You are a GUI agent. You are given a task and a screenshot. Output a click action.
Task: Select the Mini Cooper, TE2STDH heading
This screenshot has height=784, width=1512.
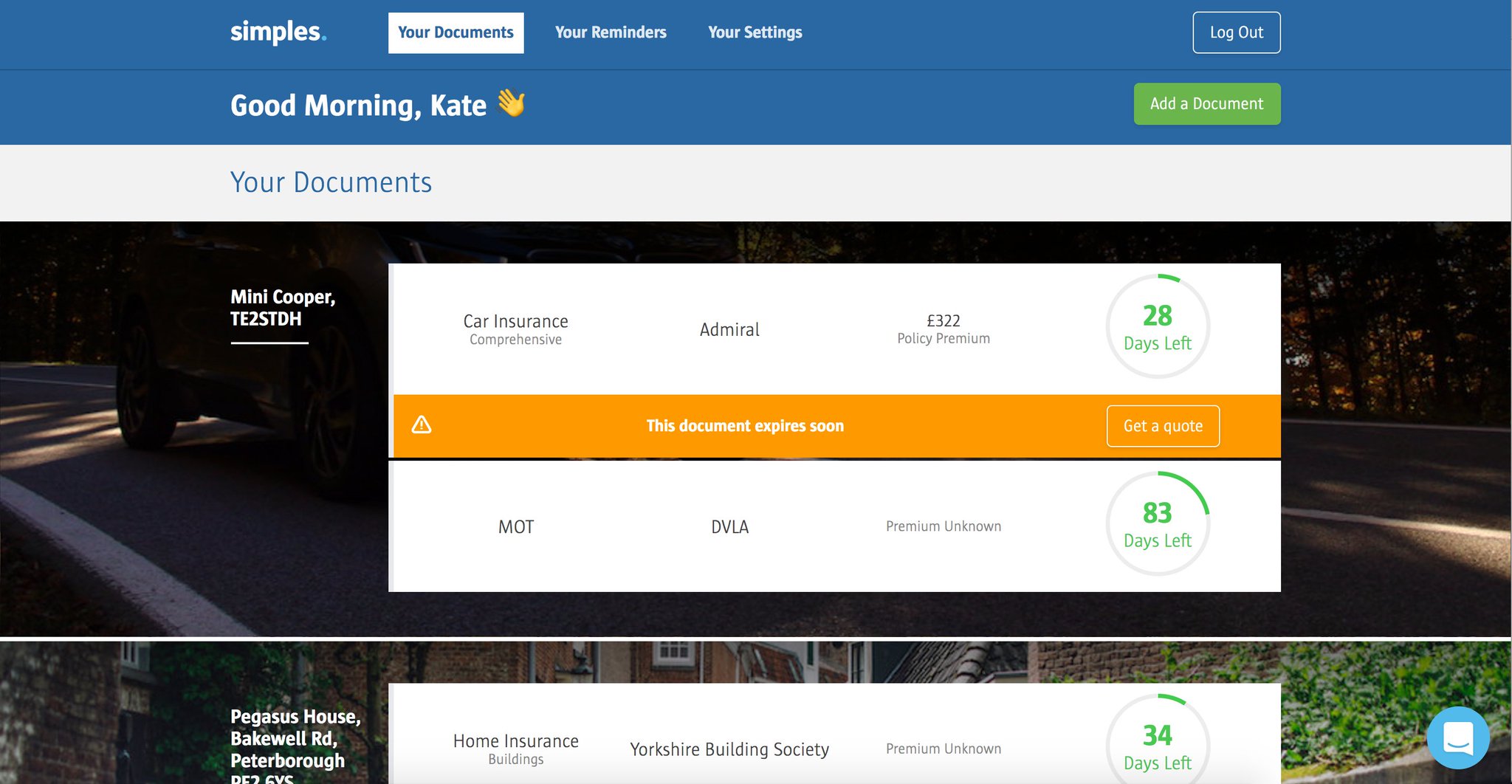[283, 308]
